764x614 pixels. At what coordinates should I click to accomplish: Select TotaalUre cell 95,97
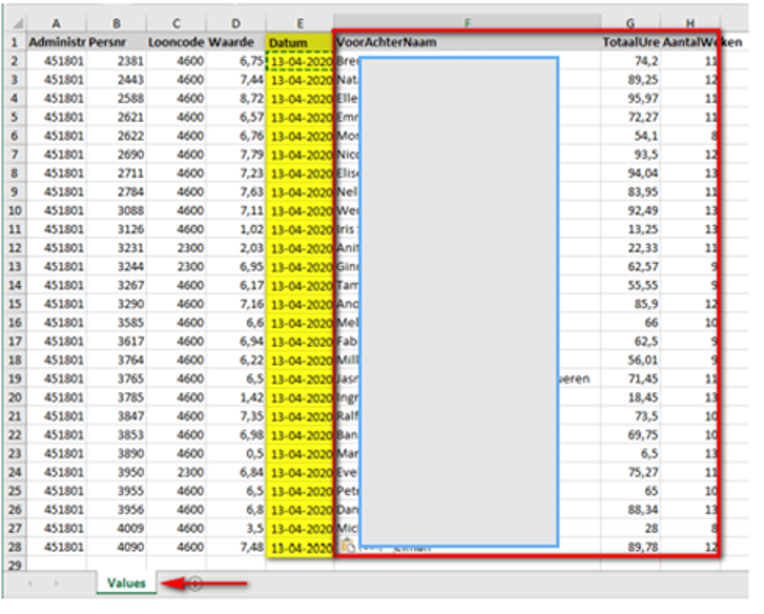point(631,98)
